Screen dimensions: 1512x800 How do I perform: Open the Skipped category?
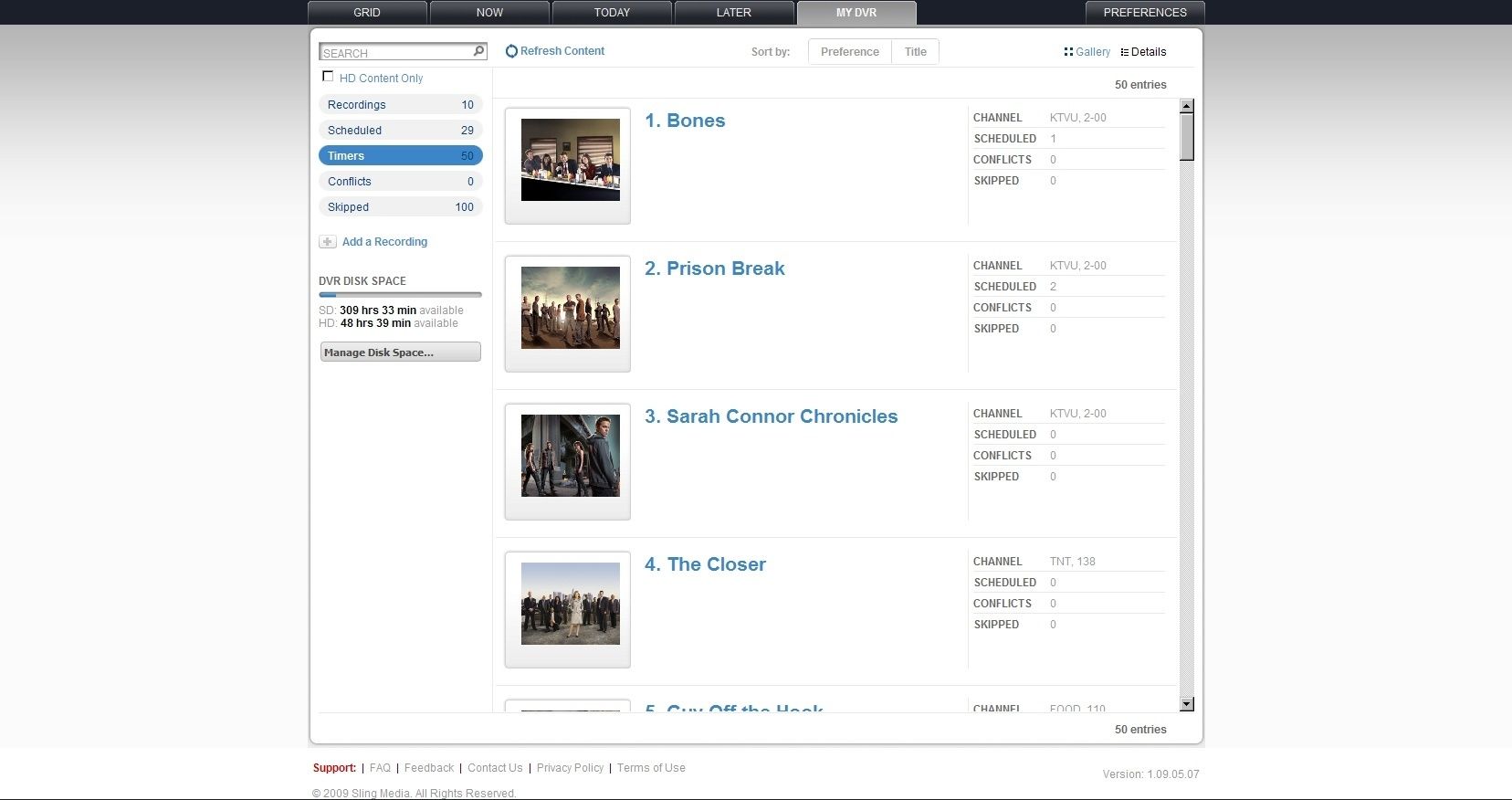click(401, 207)
